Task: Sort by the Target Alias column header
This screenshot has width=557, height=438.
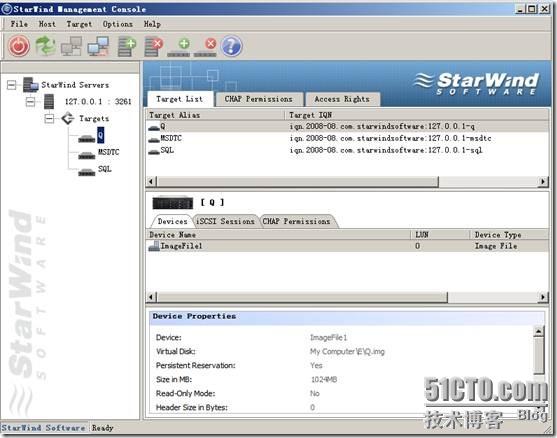Action: tap(215, 115)
